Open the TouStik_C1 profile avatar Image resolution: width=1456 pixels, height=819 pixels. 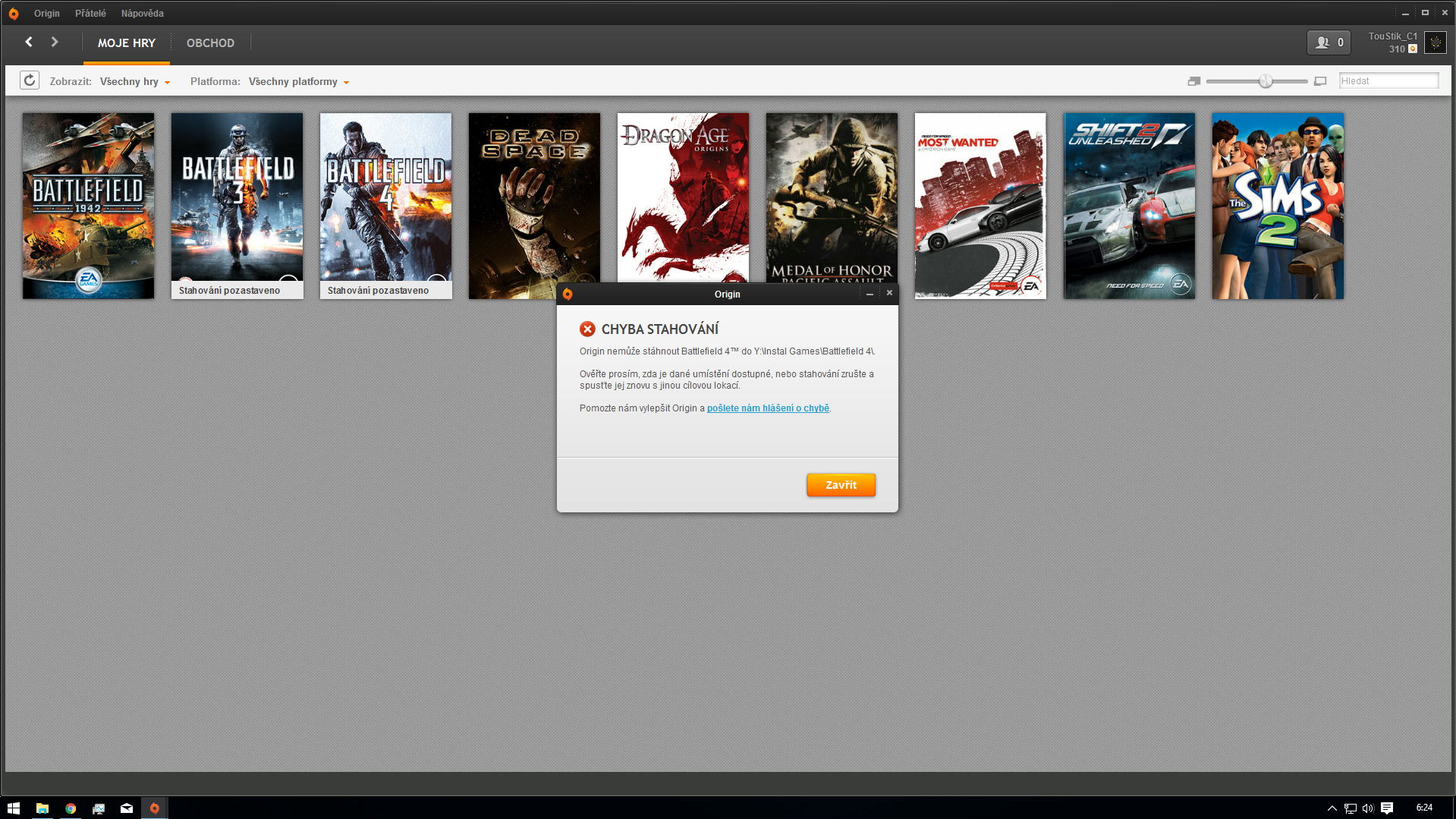pyautogui.click(x=1434, y=43)
